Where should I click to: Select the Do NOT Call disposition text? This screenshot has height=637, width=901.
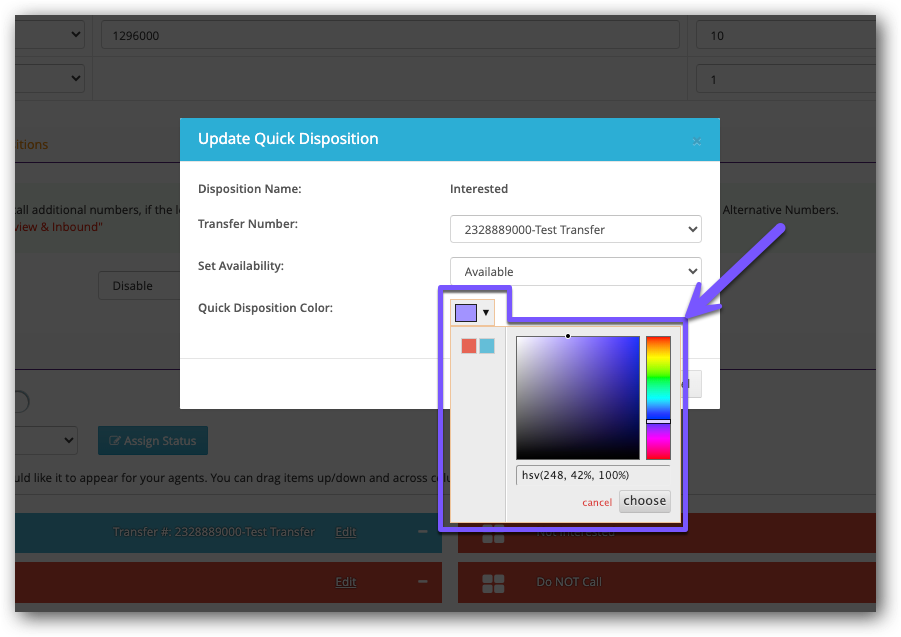coord(569,582)
